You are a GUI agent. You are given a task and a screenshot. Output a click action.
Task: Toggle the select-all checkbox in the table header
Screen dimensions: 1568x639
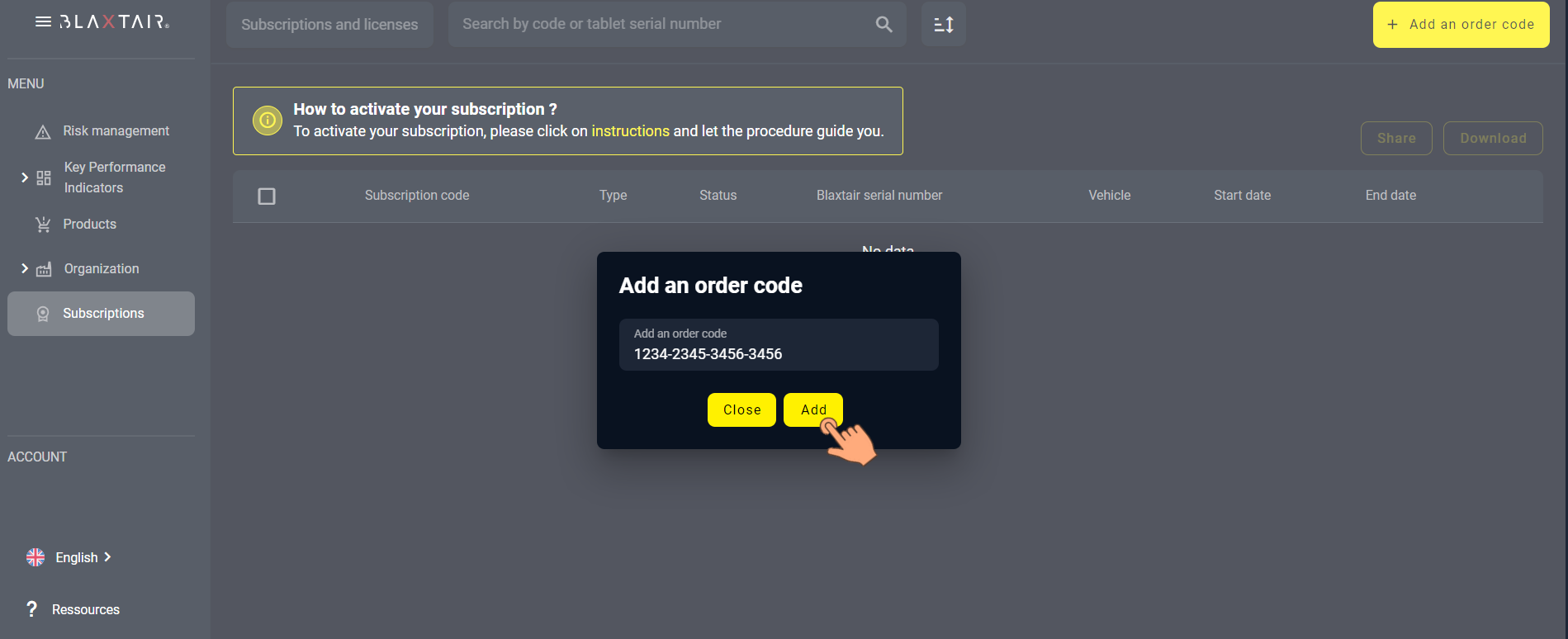[267, 196]
